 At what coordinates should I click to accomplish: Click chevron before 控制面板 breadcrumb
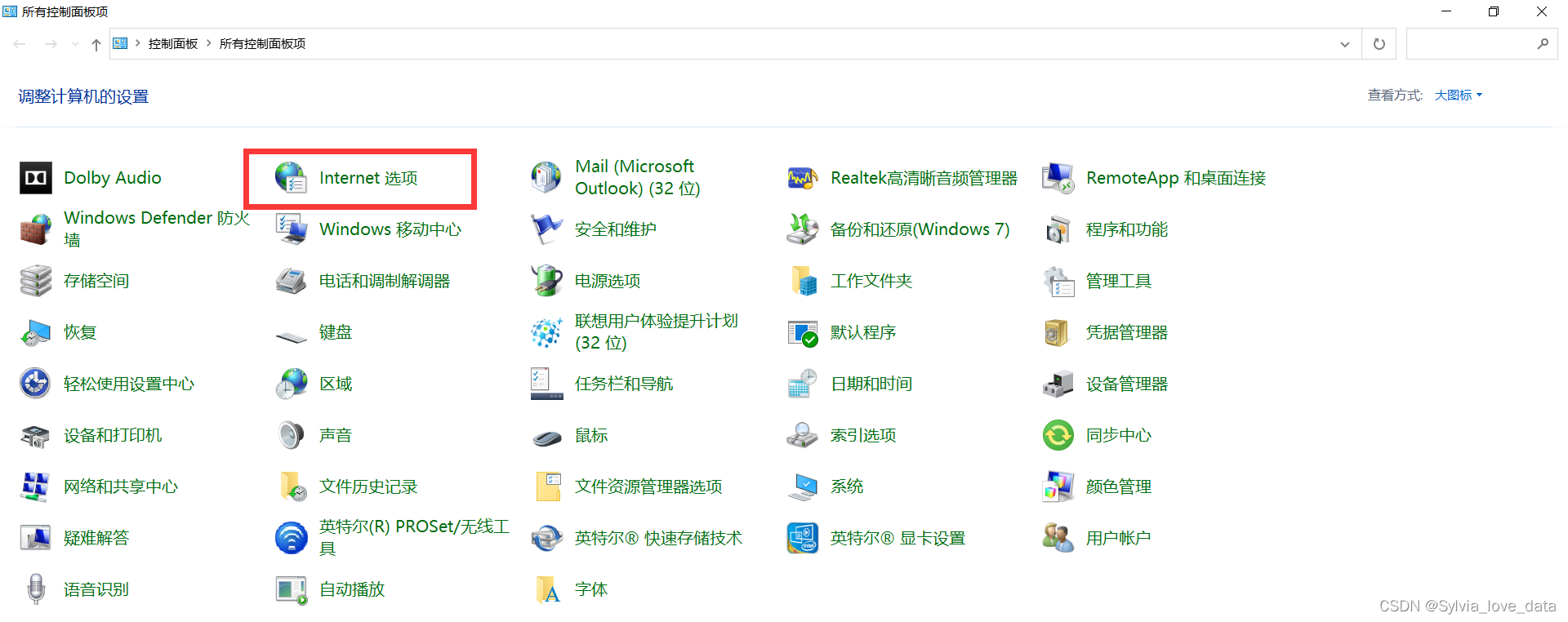(x=138, y=43)
